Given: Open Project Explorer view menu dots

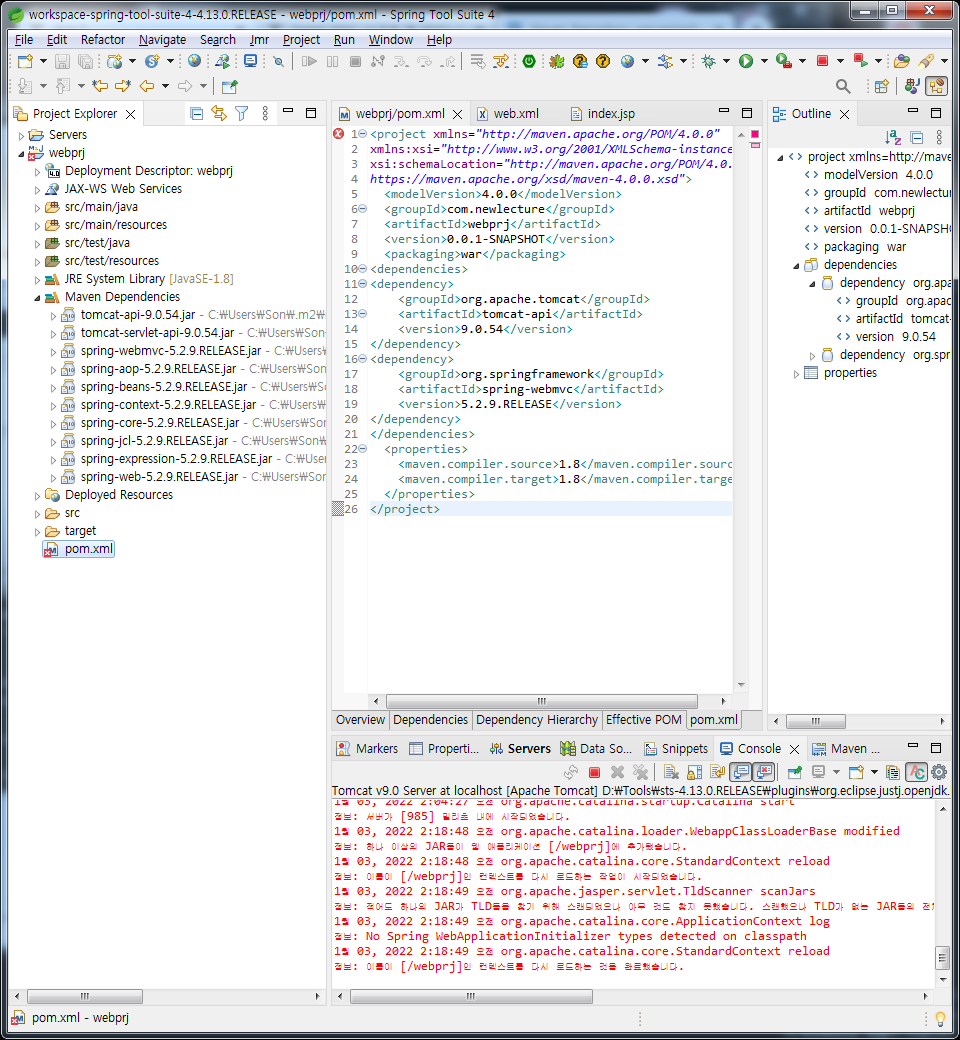Looking at the screenshot, I should [265, 113].
